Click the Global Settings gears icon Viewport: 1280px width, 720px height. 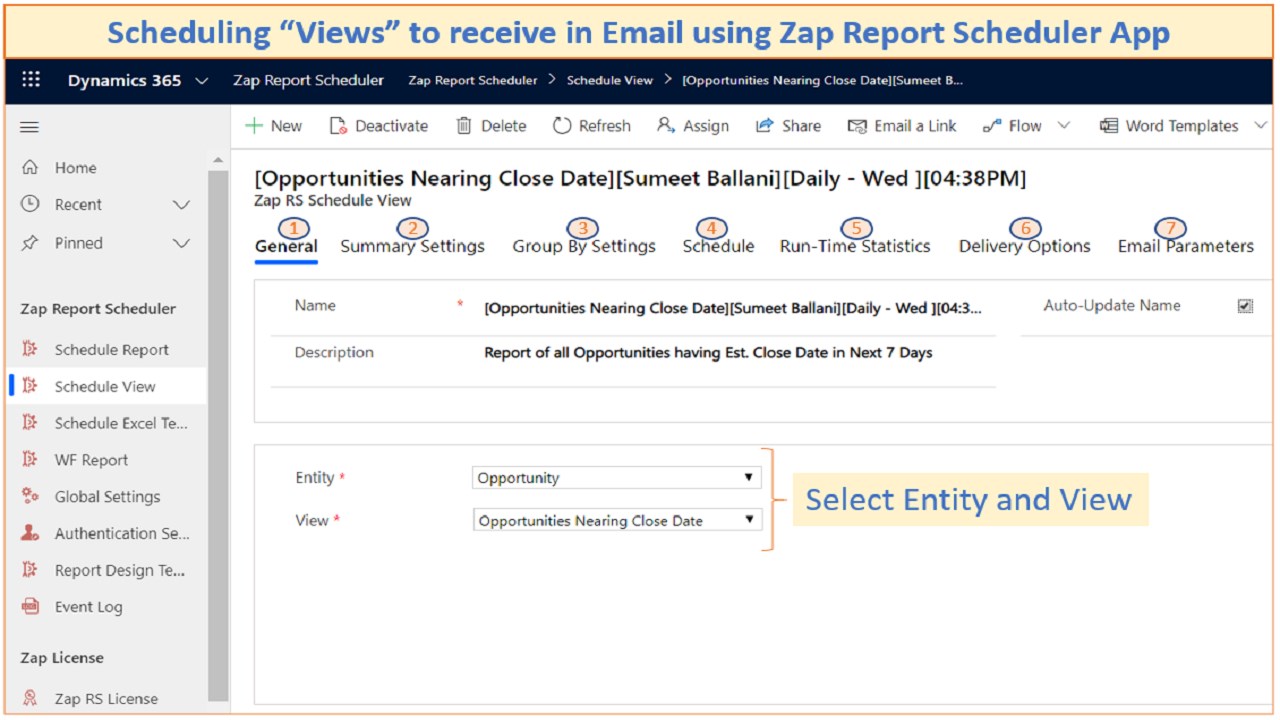[30, 496]
